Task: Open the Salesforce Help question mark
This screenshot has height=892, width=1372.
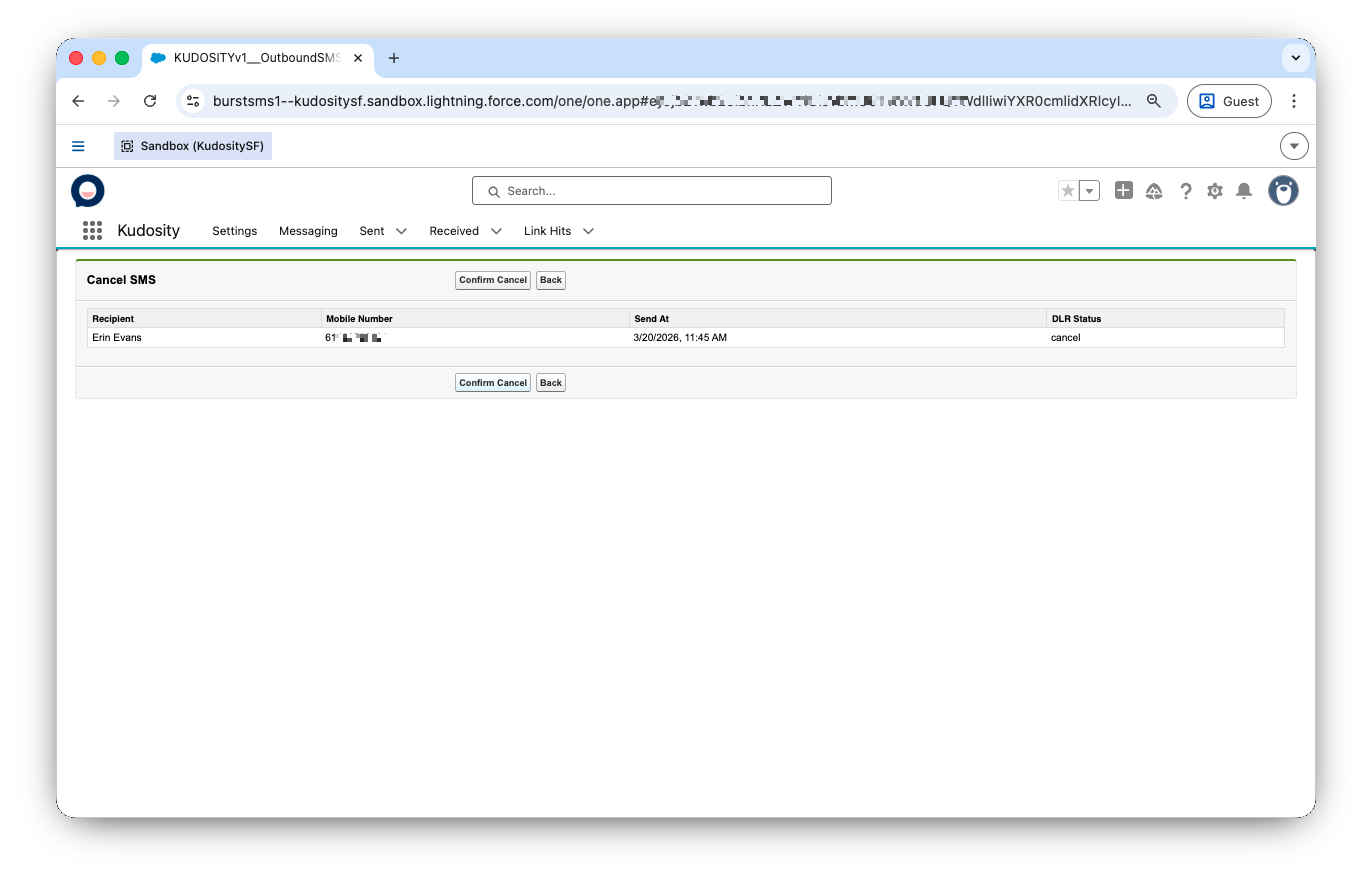Action: pos(1185,191)
